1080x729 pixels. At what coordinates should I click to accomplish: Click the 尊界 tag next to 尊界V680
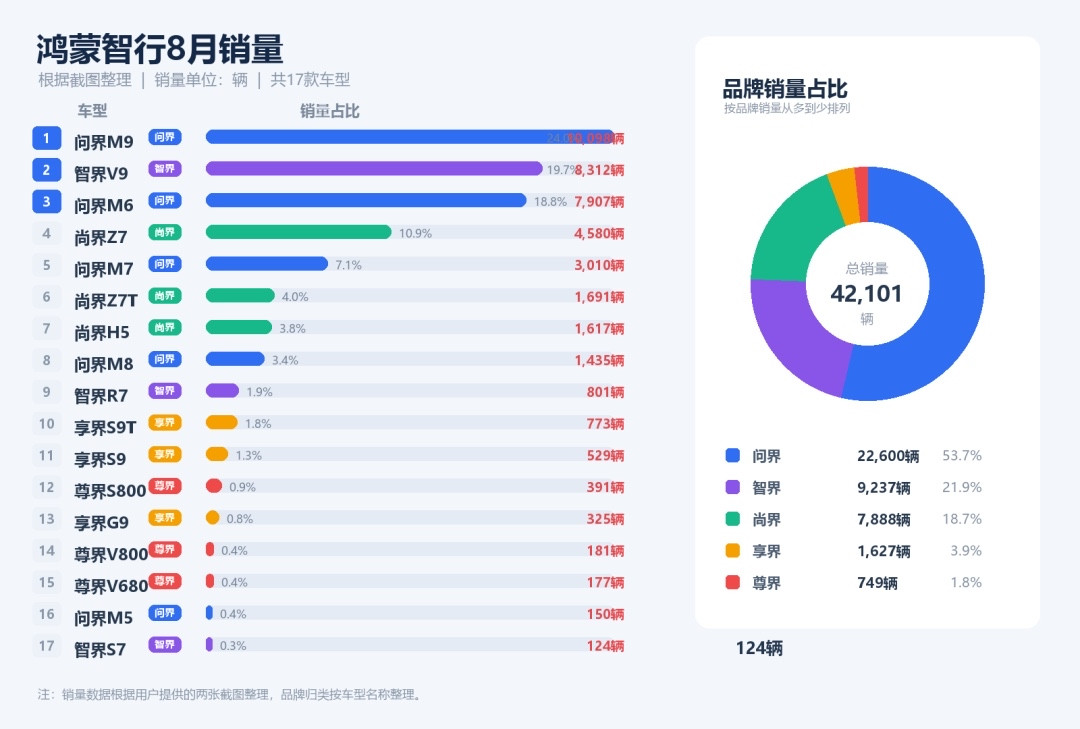click(x=165, y=581)
